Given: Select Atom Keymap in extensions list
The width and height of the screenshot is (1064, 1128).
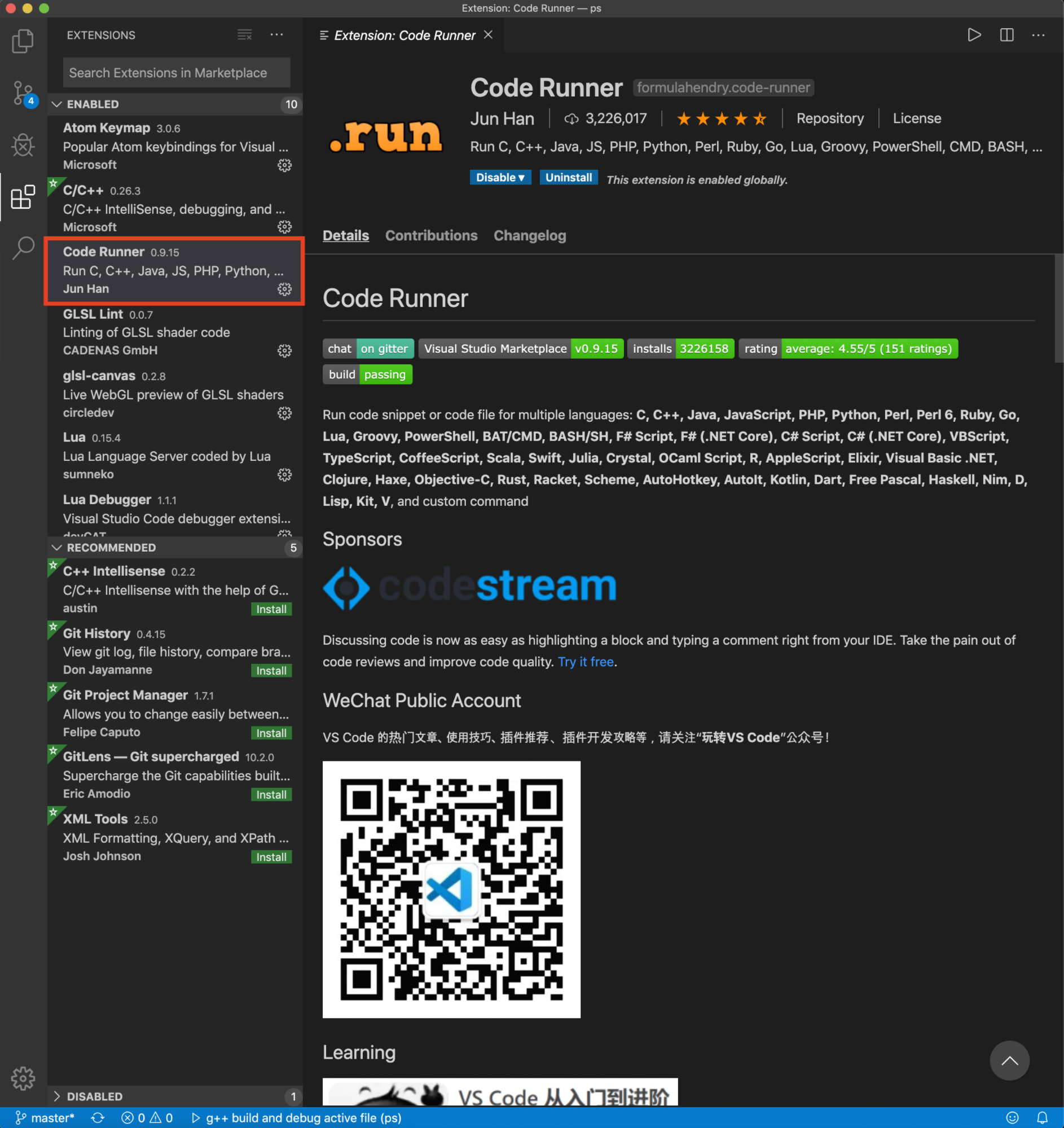Looking at the screenshot, I should 175,146.
